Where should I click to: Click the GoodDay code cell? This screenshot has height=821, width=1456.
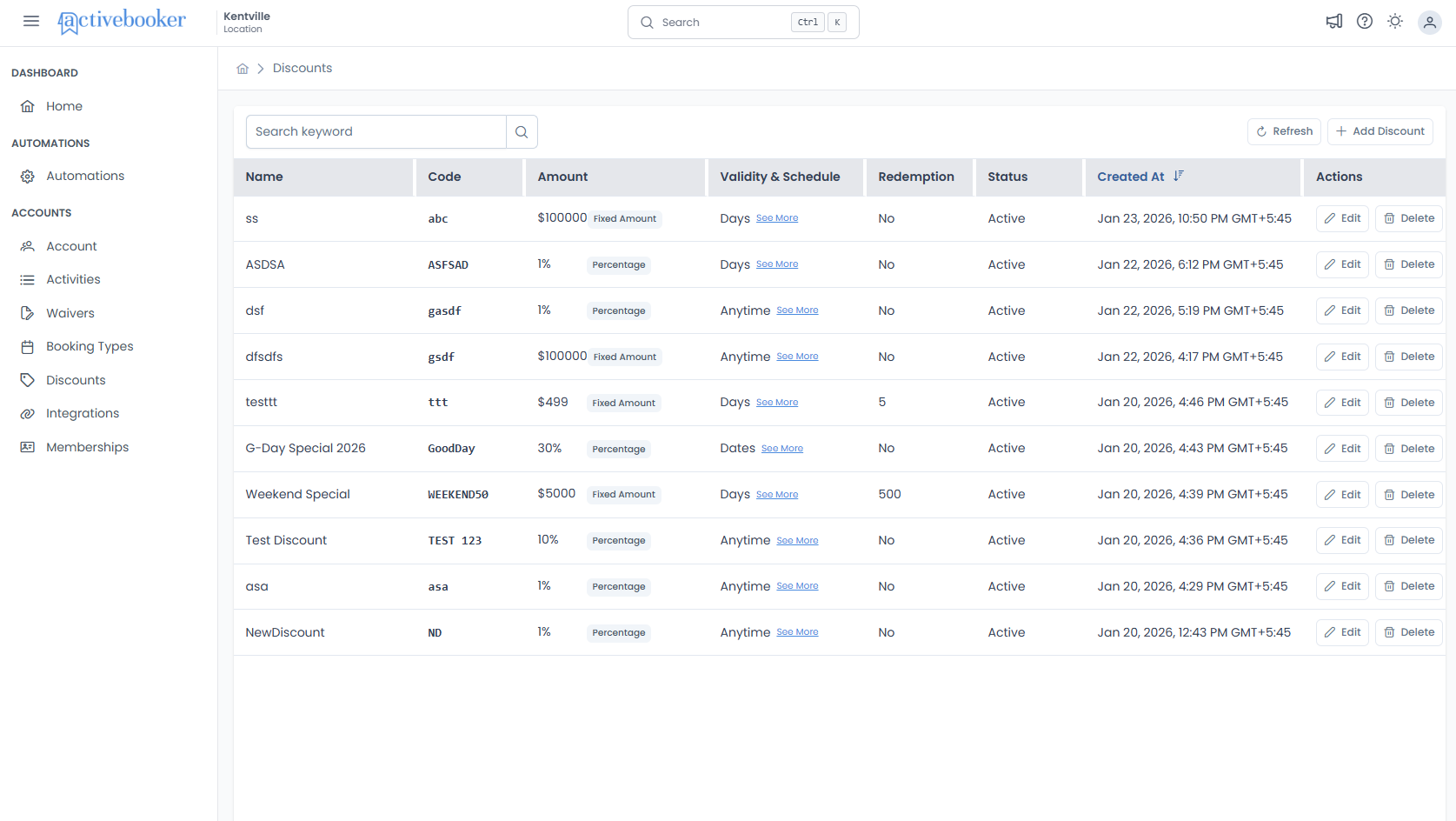tap(451, 449)
